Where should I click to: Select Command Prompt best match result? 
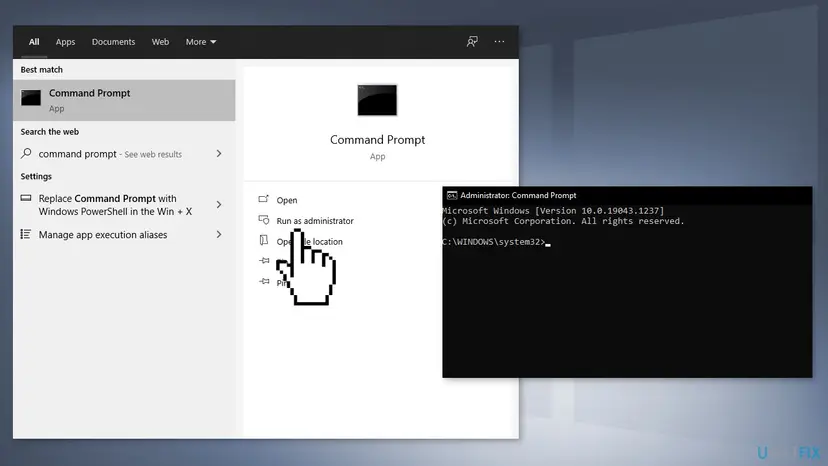[x=124, y=100]
